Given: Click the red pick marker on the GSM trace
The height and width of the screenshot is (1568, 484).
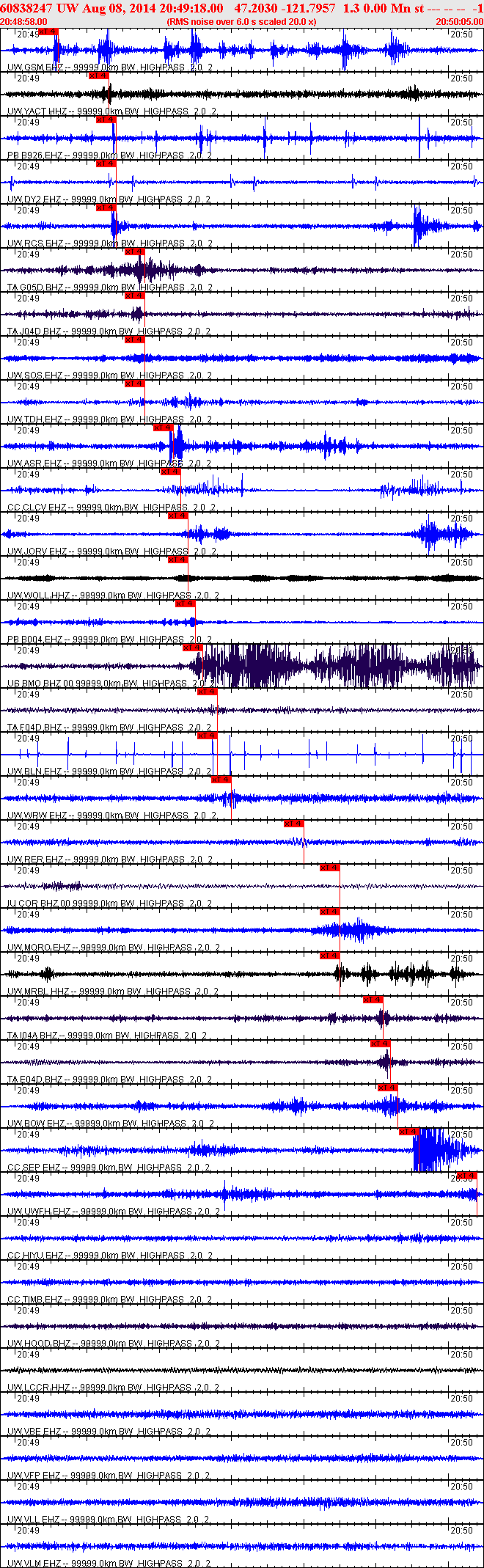Looking at the screenshot, I should click(47, 32).
